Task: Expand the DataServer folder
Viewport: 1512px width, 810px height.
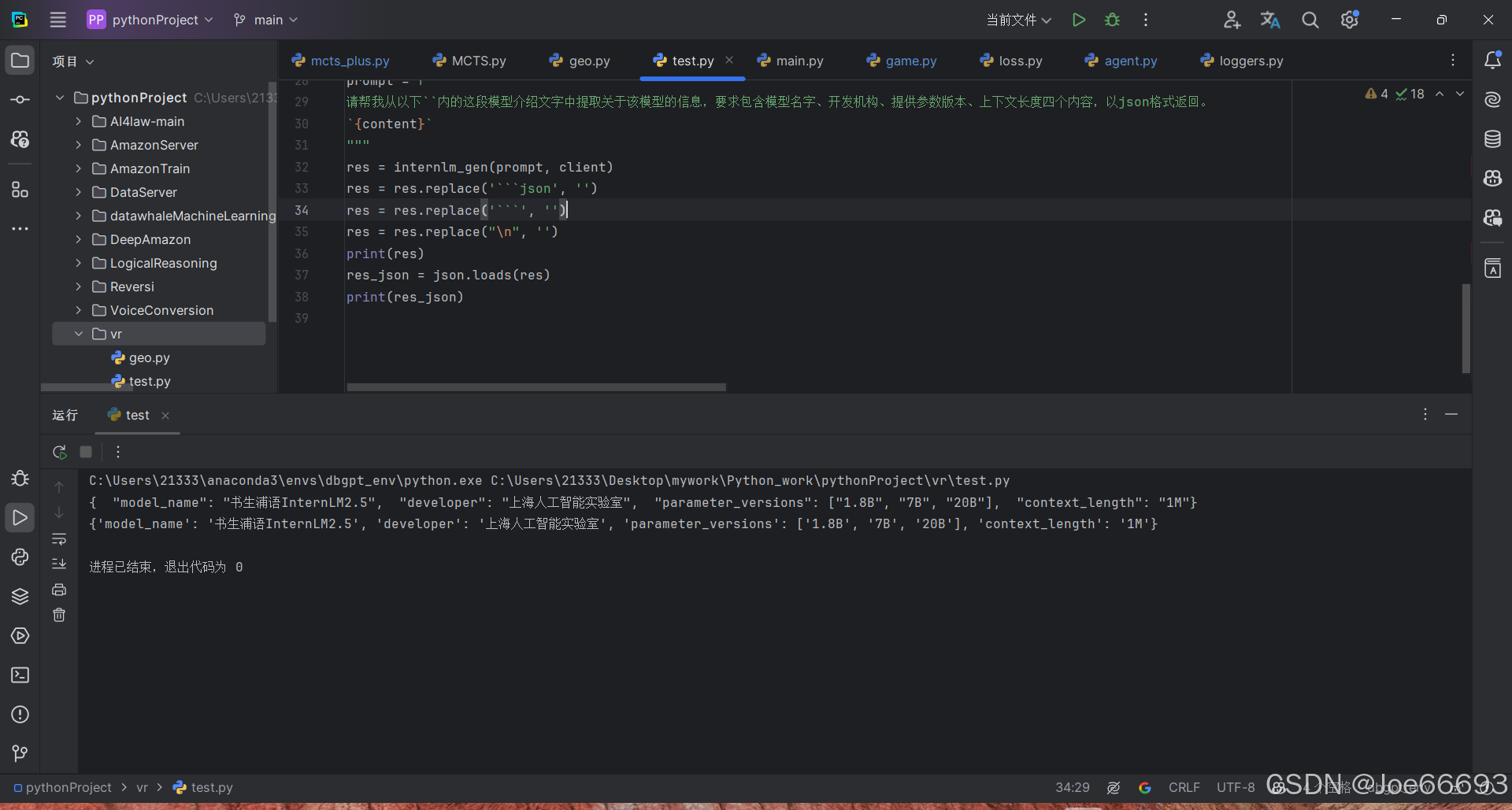Action: click(x=79, y=192)
